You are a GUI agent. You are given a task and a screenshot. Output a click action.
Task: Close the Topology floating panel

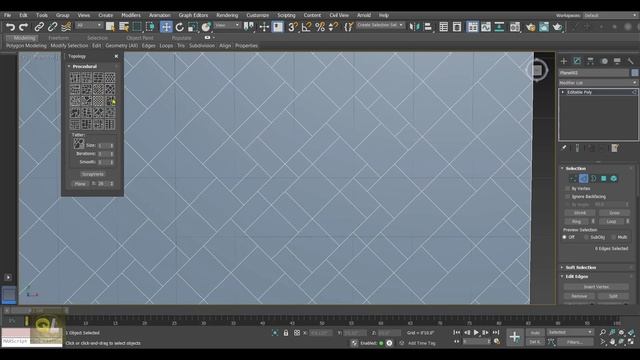pos(116,56)
